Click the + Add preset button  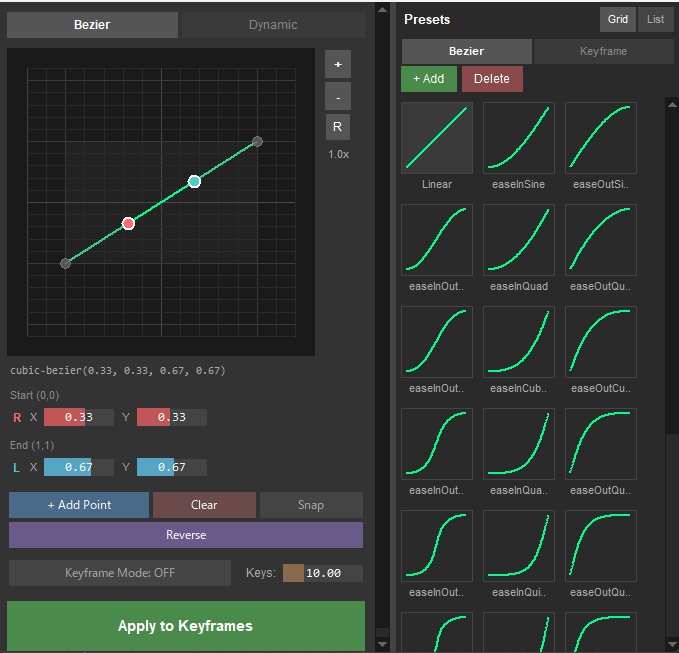[x=429, y=79]
